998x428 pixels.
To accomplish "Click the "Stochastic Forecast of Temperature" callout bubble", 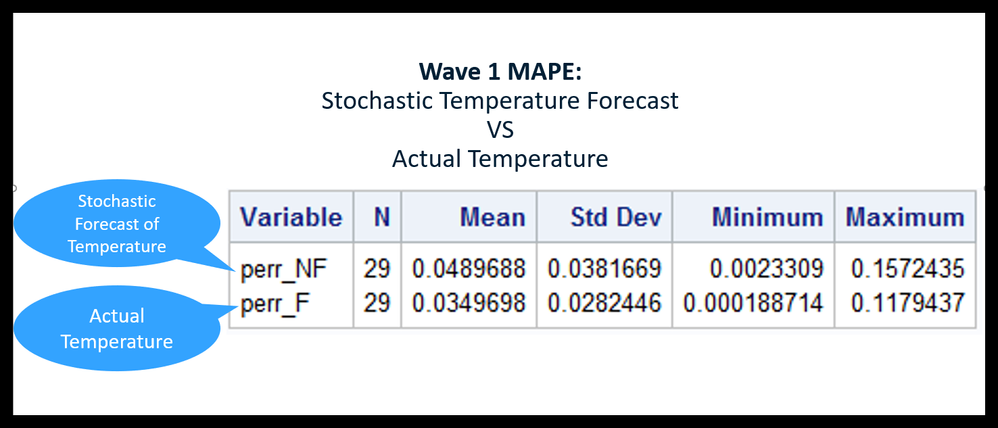I will [118, 224].
